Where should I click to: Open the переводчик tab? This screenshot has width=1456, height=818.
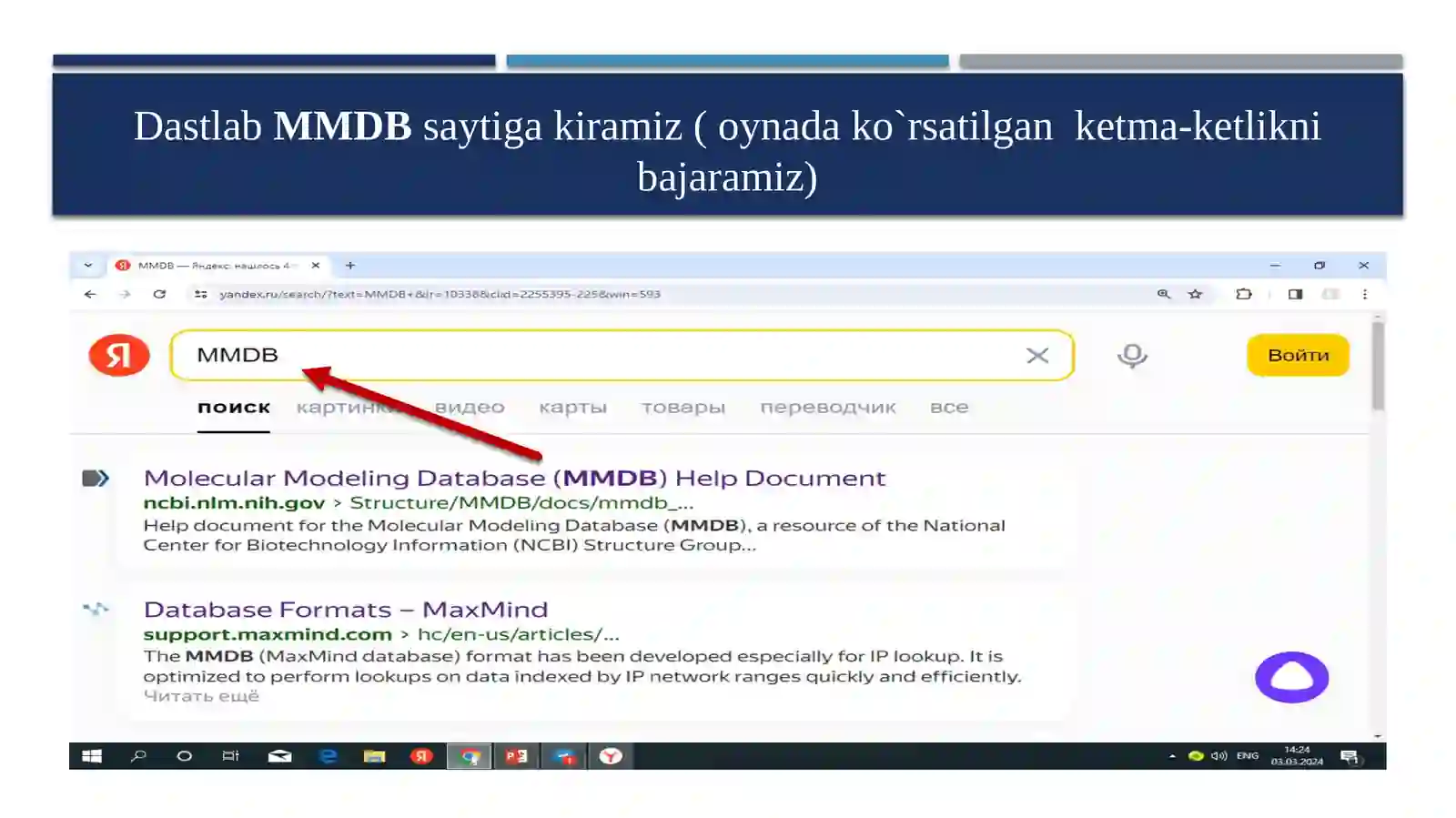click(828, 408)
